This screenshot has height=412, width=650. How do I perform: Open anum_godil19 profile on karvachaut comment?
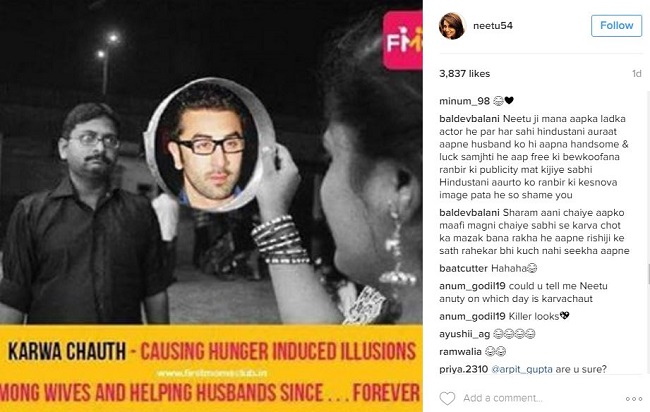point(472,286)
